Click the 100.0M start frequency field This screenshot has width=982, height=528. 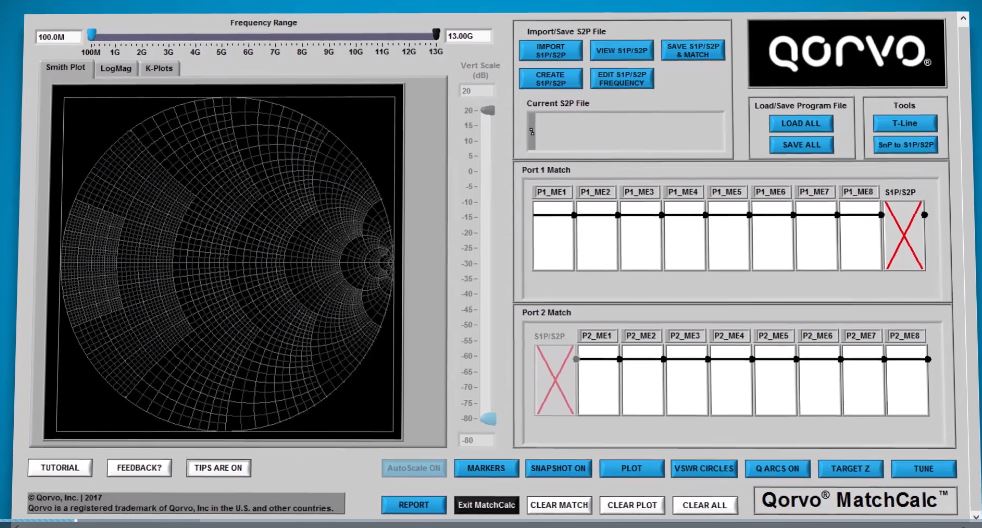(58, 37)
